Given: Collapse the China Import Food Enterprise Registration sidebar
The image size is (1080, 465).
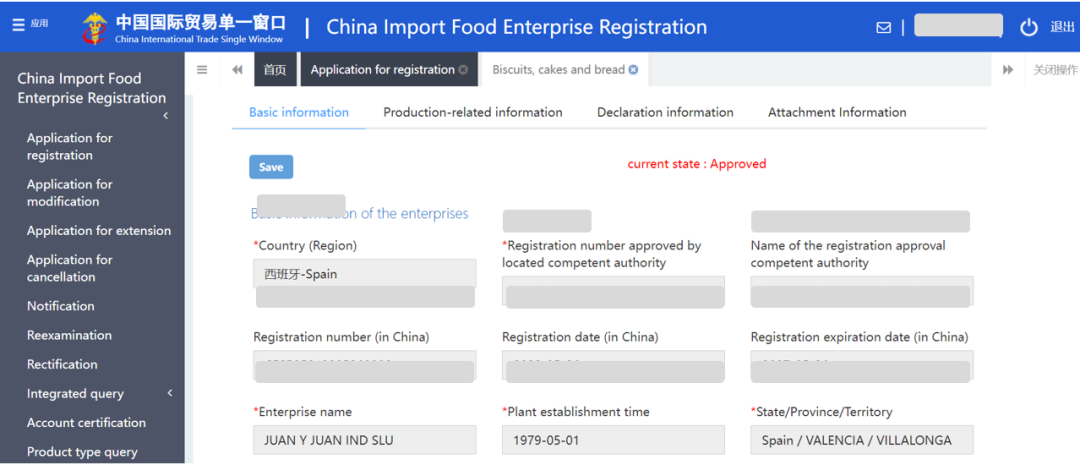Looking at the screenshot, I should 165,116.
